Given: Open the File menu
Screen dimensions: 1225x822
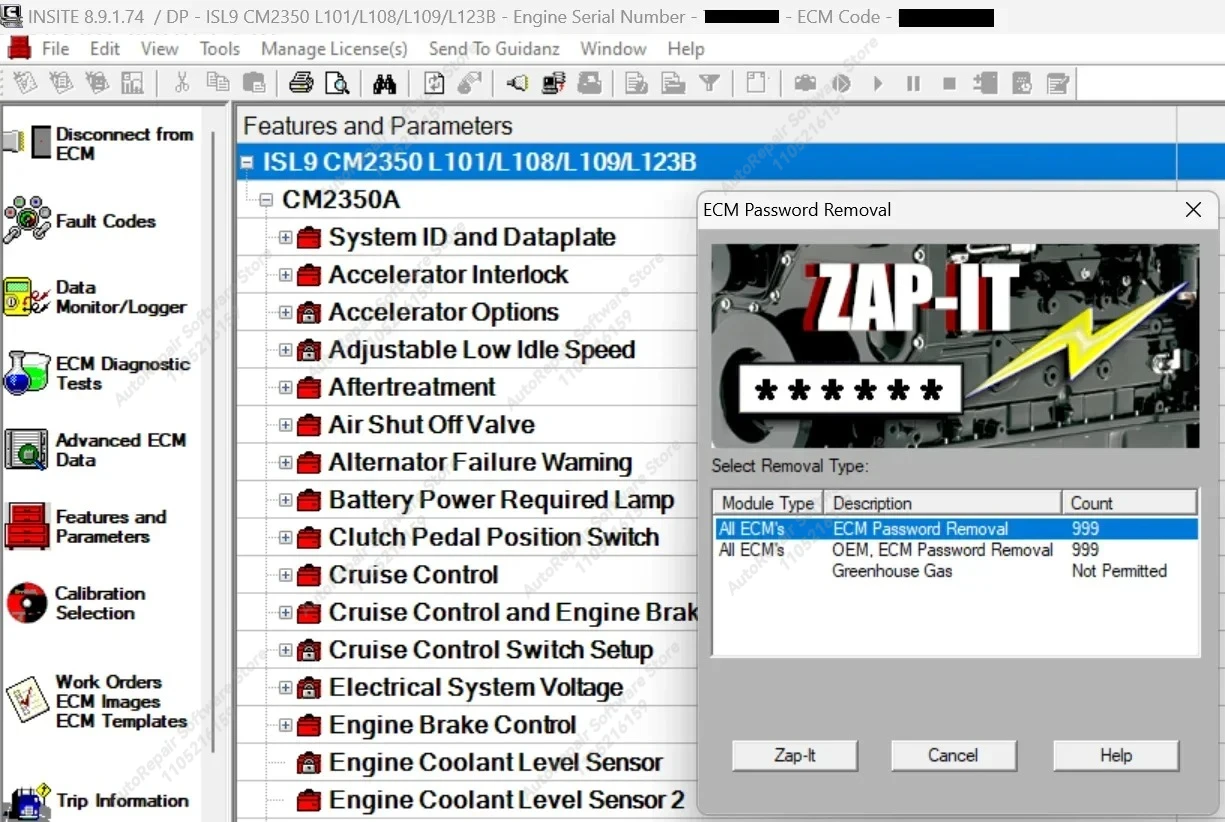Looking at the screenshot, I should [55, 48].
